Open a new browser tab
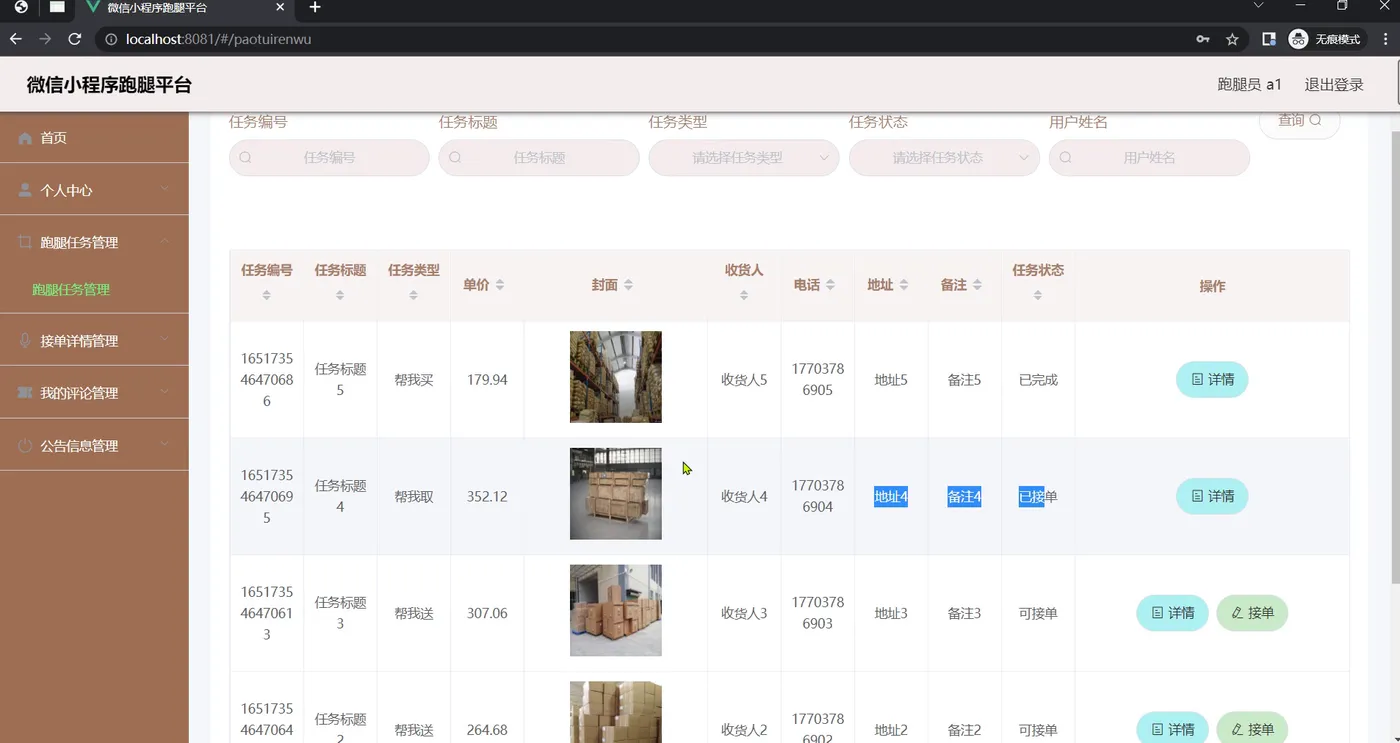The height and width of the screenshot is (743, 1400). tap(315, 8)
